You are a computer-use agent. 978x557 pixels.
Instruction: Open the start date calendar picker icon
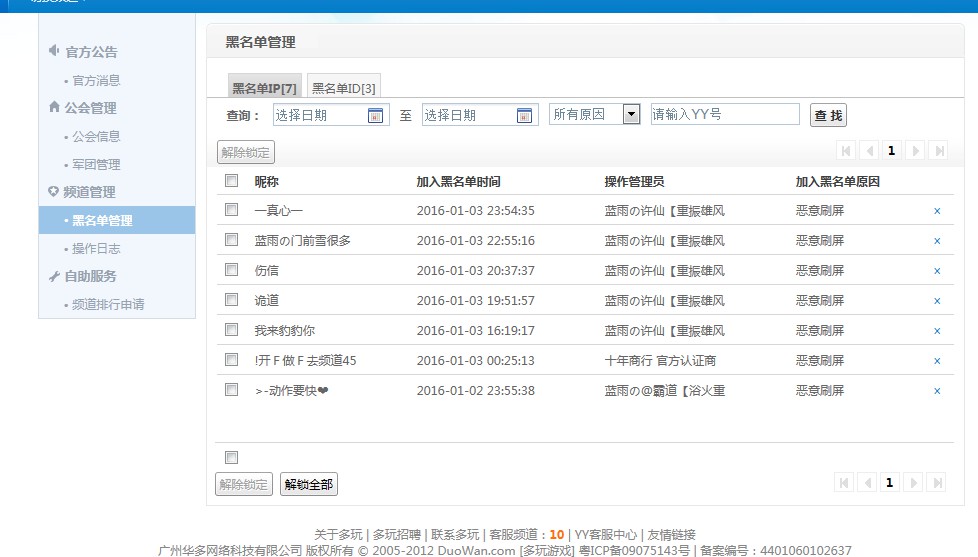click(375, 115)
